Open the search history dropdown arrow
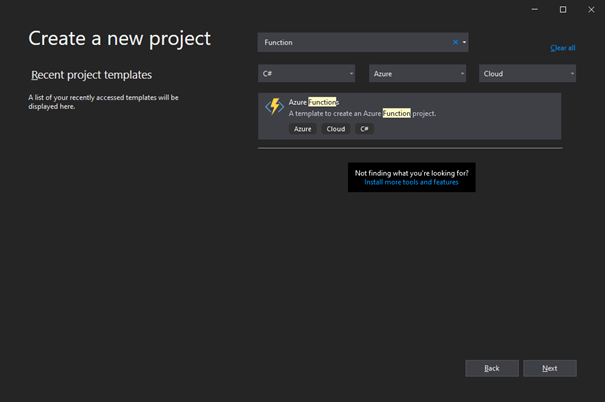Screen dimensions: 605x402 (465, 43)
